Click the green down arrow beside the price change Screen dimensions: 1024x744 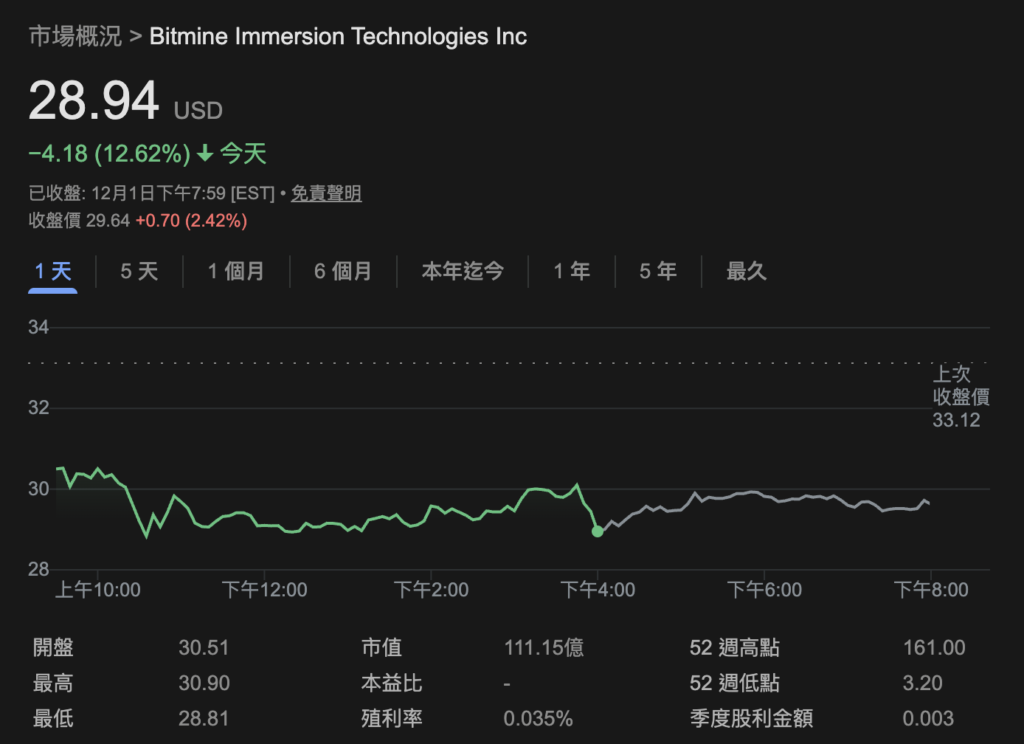[205, 154]
